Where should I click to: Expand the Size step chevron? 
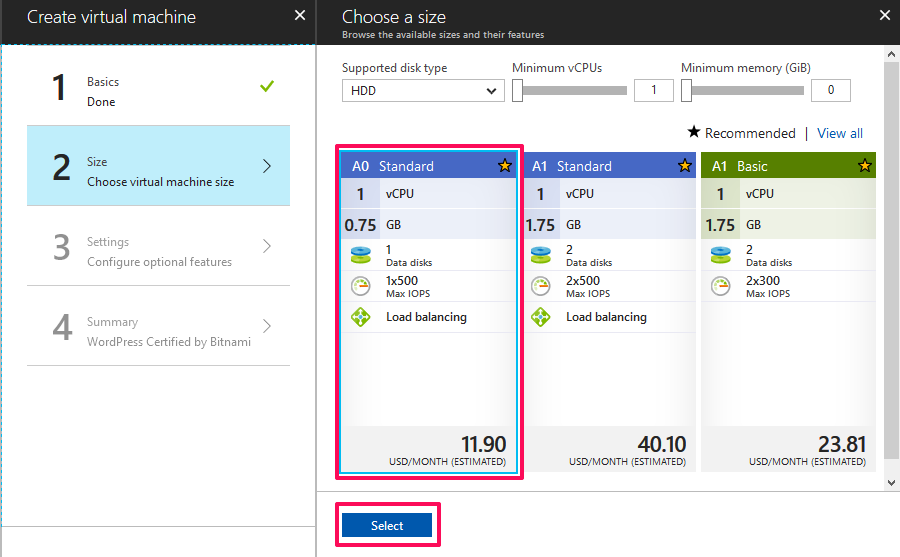point(267,166)
